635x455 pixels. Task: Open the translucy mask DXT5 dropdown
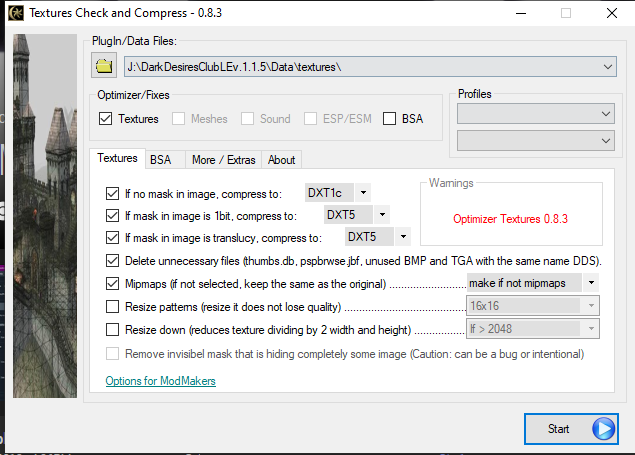tap(403, 236)
